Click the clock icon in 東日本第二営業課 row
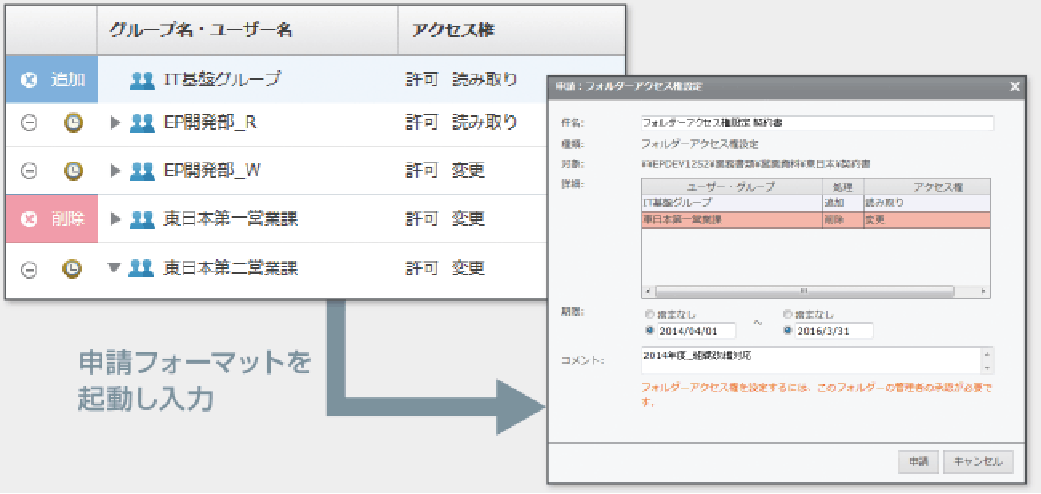Image resolution: width=1041 pixels, height=494 pixels. [73, 268]
